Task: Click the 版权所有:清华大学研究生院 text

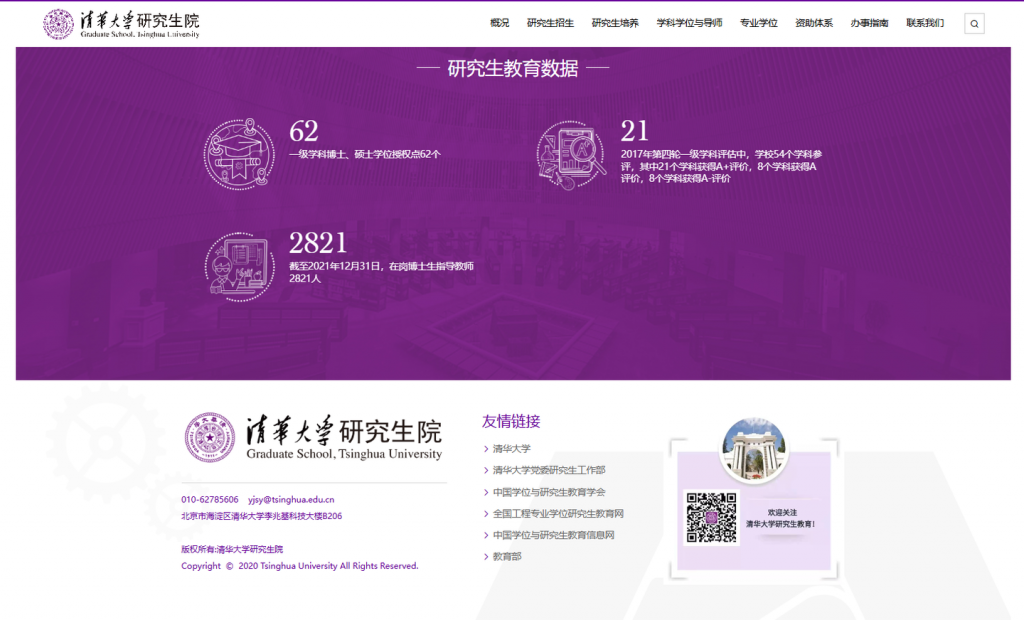Action: [232, 549]
